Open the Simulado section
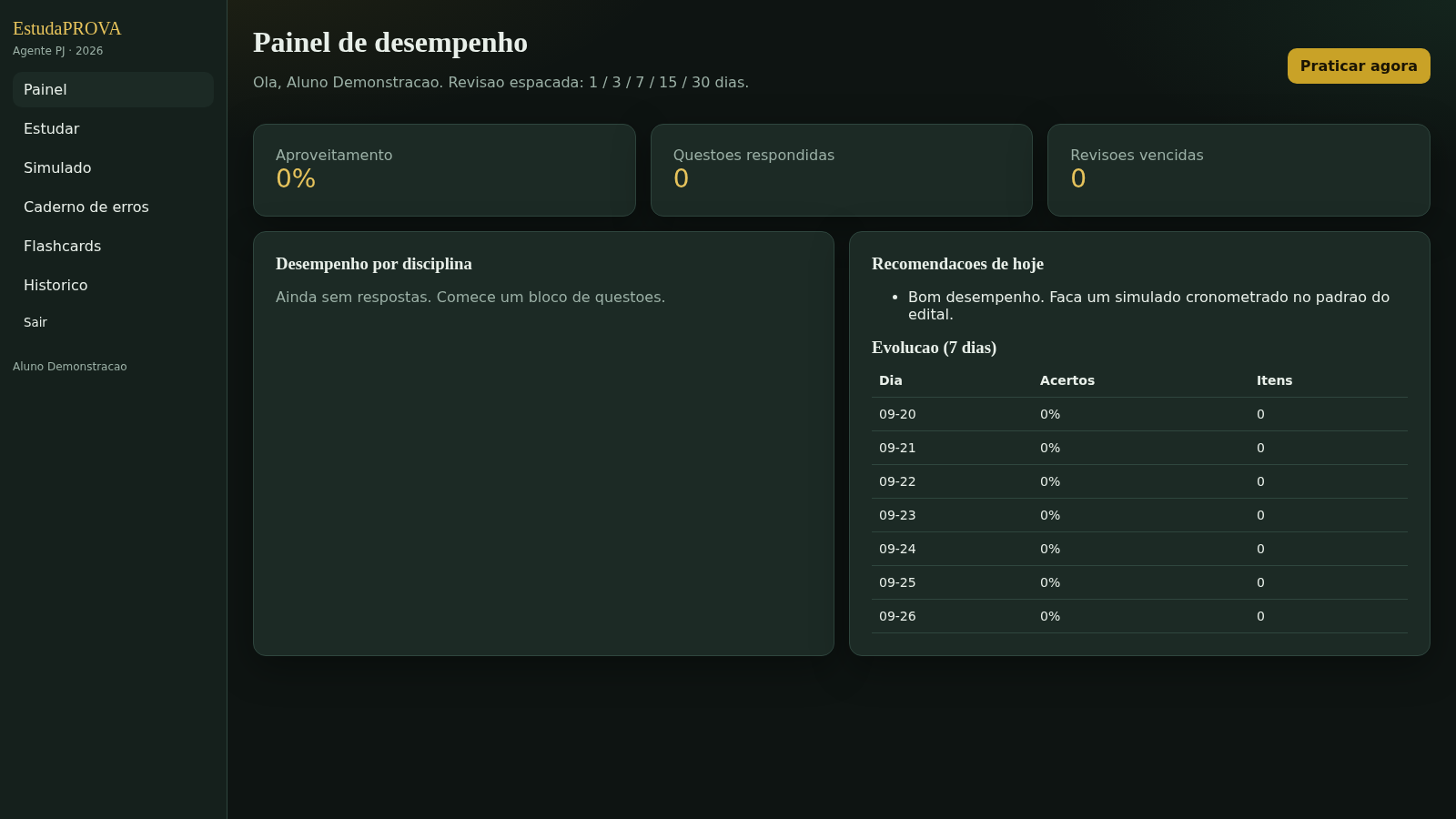 pos(113,167)
